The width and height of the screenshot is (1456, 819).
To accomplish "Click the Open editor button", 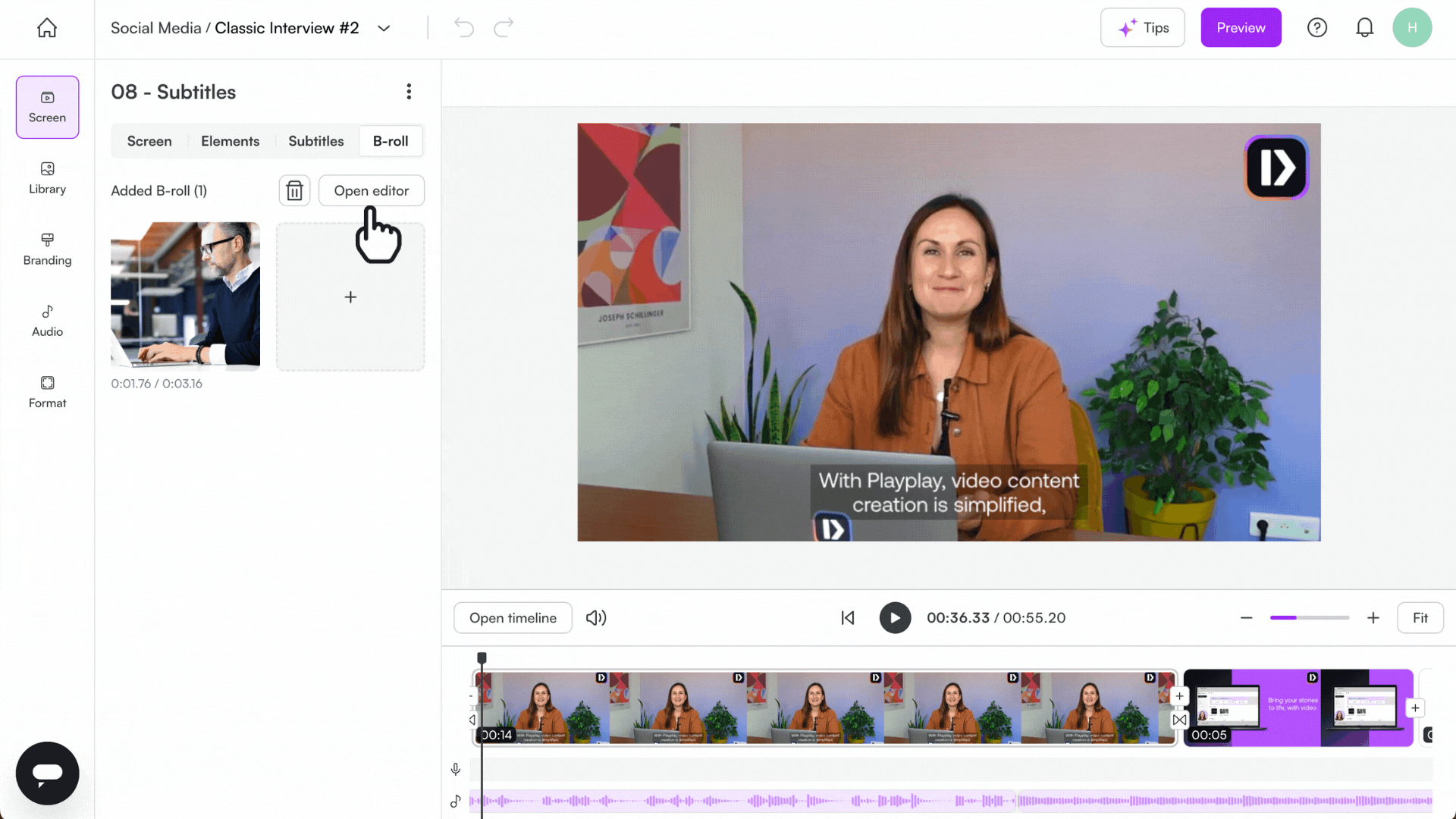I will click(x=371, y=190).
